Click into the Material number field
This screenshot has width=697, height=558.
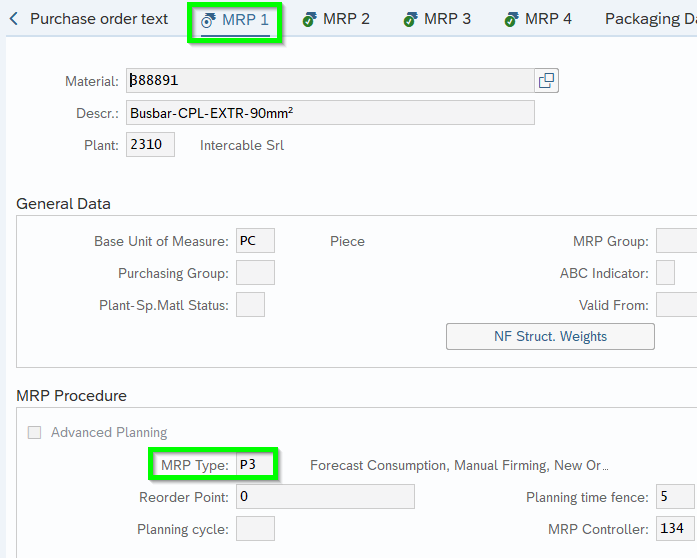(330, 81)
